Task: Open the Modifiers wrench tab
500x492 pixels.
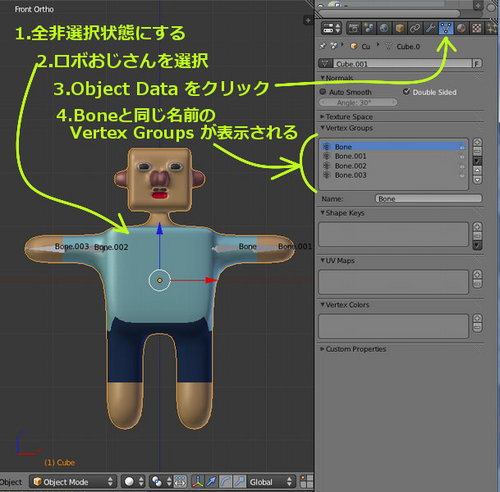Action: coord(430,28)
